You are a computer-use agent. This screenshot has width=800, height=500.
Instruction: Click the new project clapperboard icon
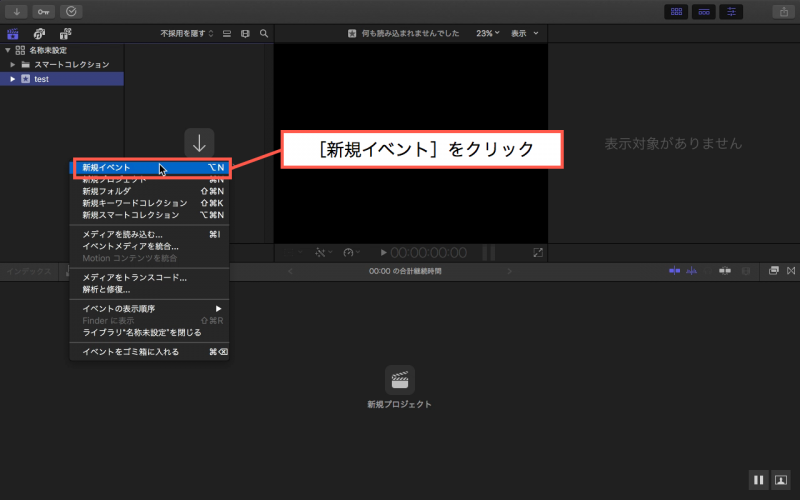(399, 380)
